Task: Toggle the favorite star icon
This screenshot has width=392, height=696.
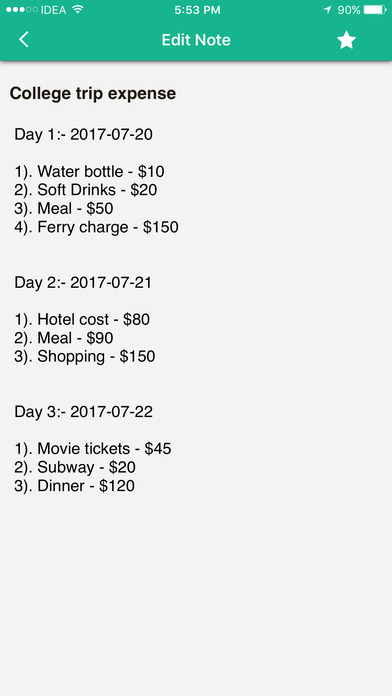Action: 346,40
